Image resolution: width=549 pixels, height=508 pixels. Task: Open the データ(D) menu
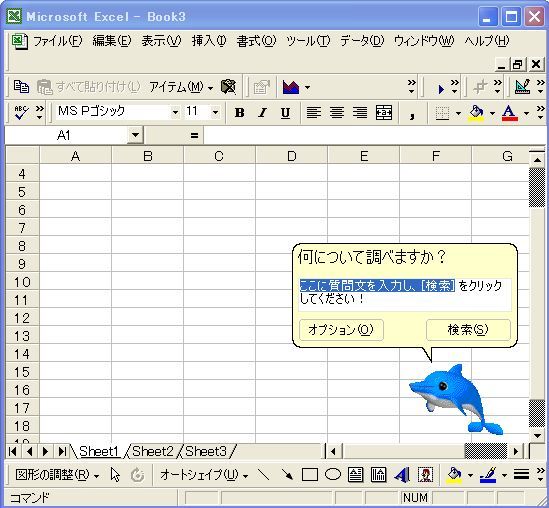[x=362, y=41]
